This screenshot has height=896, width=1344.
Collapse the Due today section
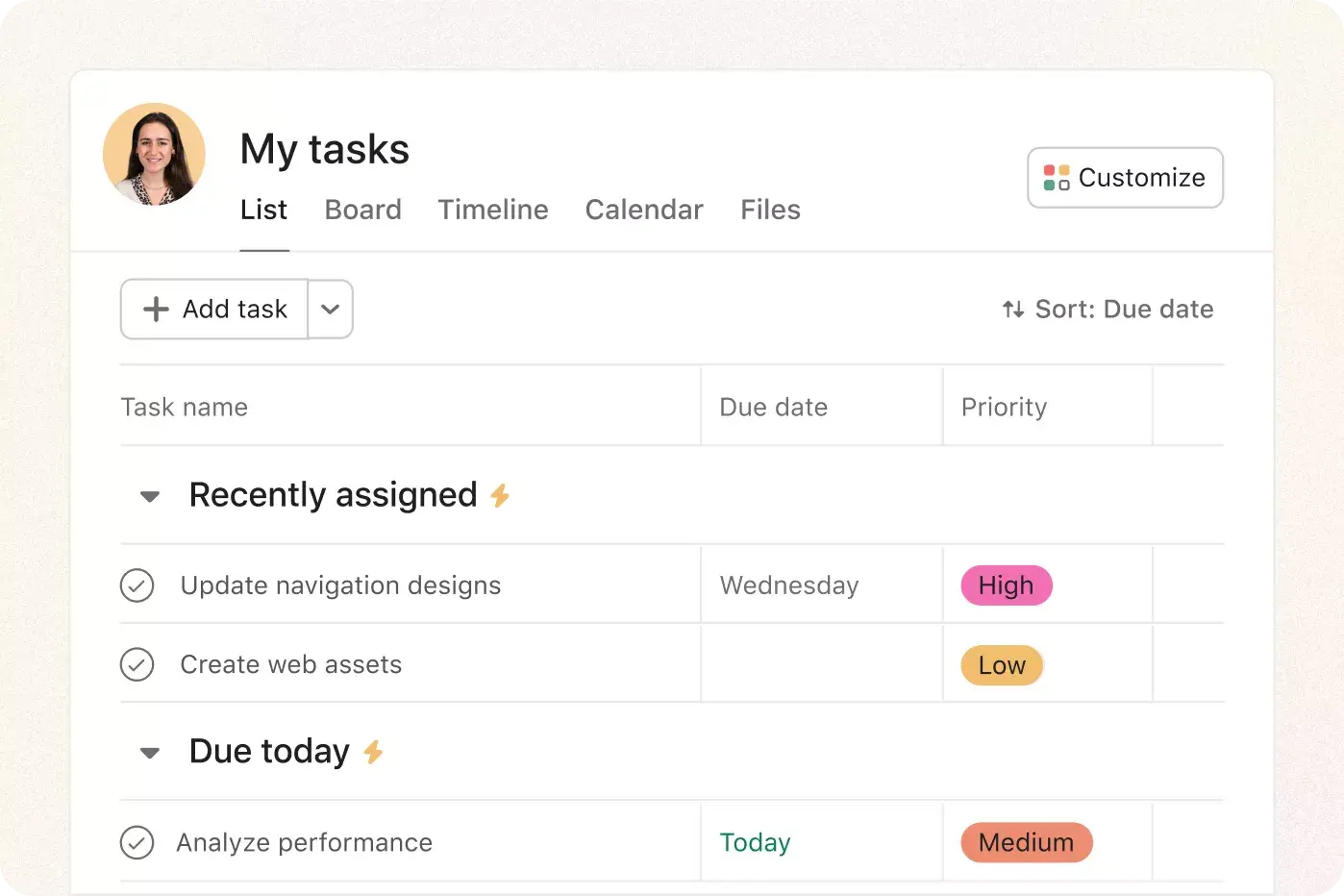[x=149, y=753]
